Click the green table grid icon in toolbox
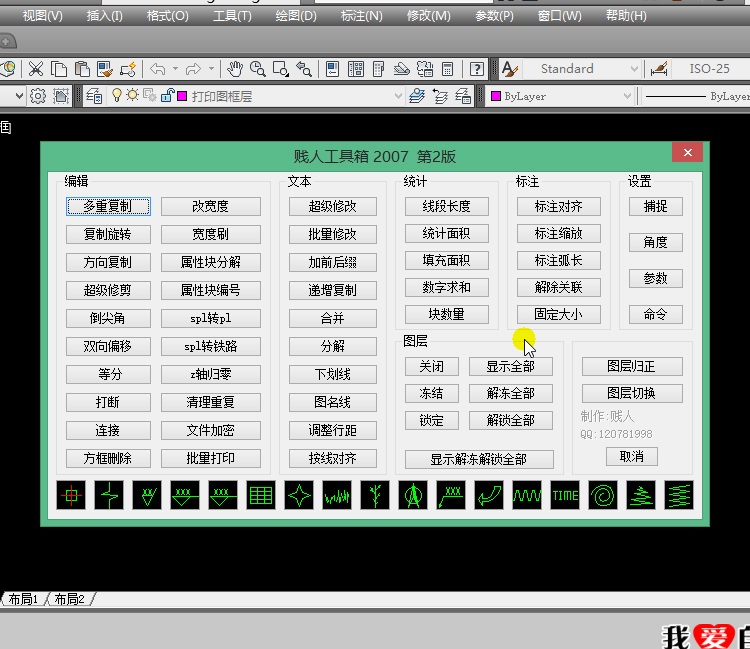Image resolution: width=750 pixels, height=649 pixels. pyautogui.click(x=261, y=495)
